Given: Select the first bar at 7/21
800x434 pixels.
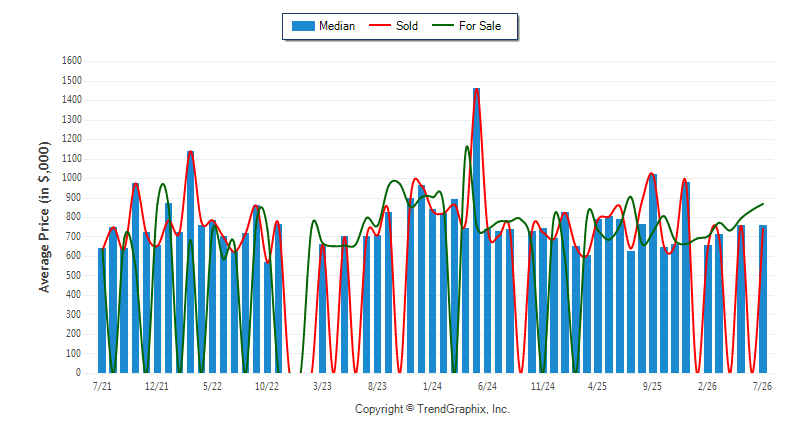Looking at the screenshot, I should click(102, 311).
